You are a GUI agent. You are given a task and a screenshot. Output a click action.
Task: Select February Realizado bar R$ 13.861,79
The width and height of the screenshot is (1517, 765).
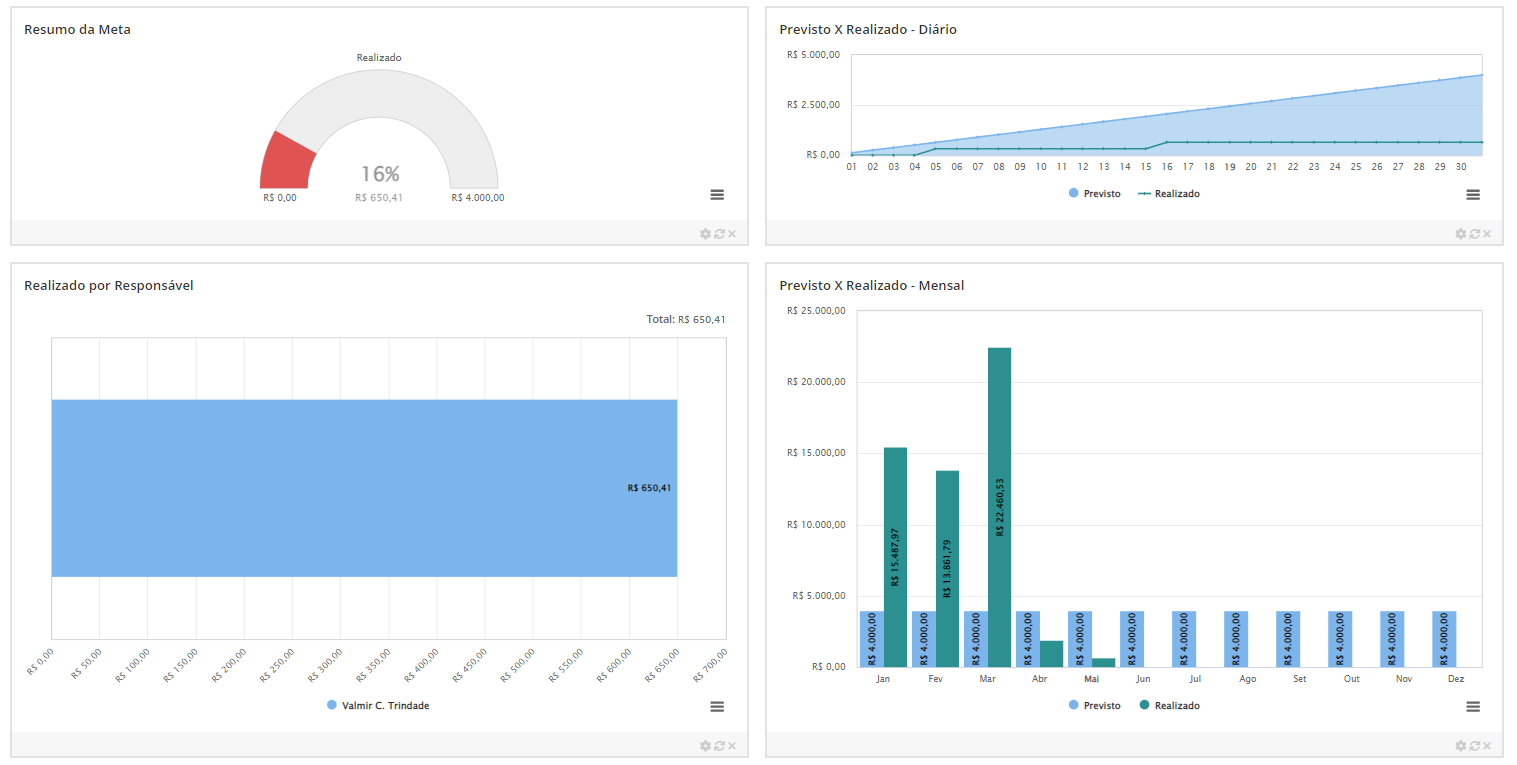click(x=947, y=569)
